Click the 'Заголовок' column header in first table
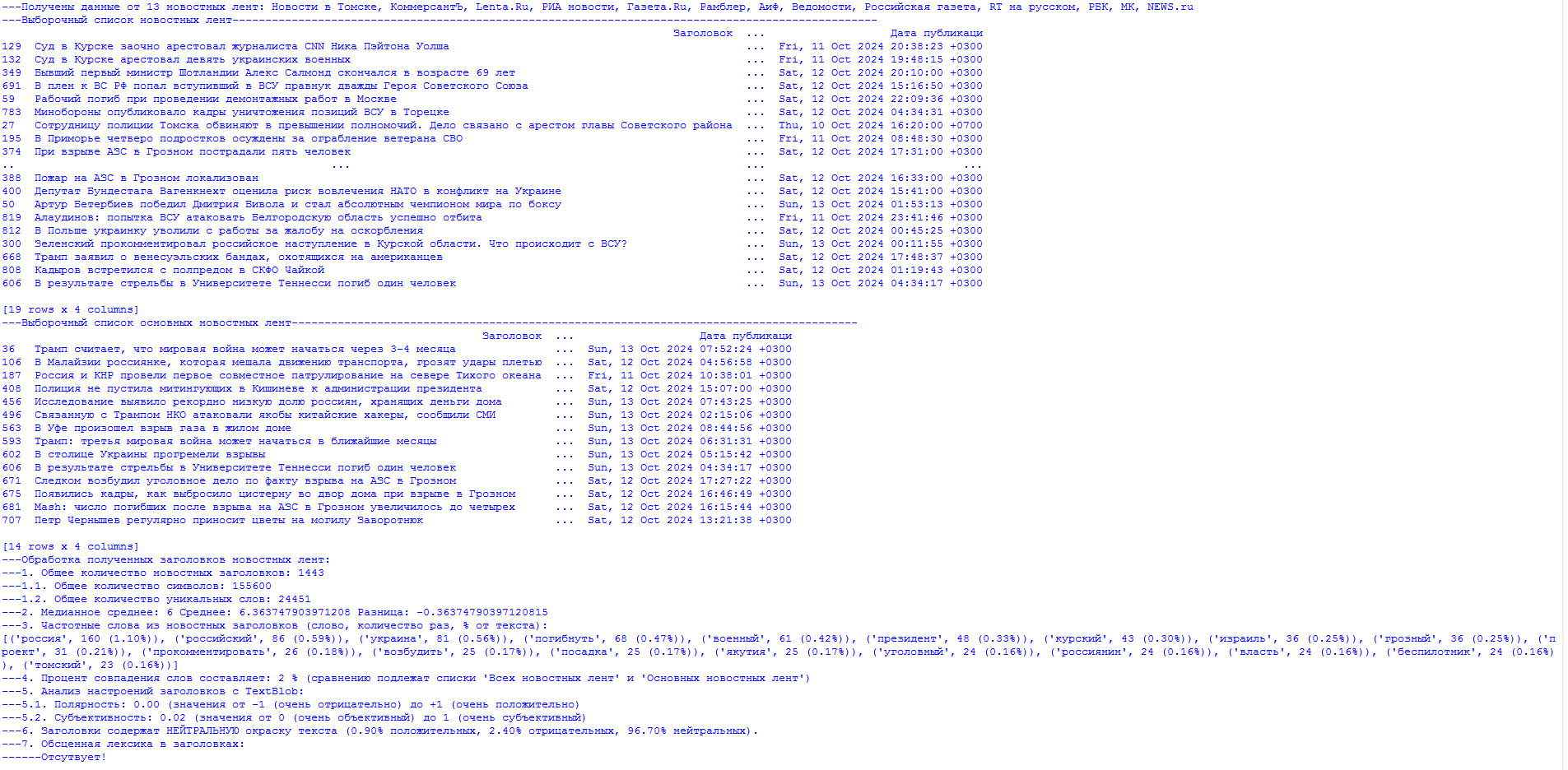This screenshot has width=1568, height=770. coord(703,33)
